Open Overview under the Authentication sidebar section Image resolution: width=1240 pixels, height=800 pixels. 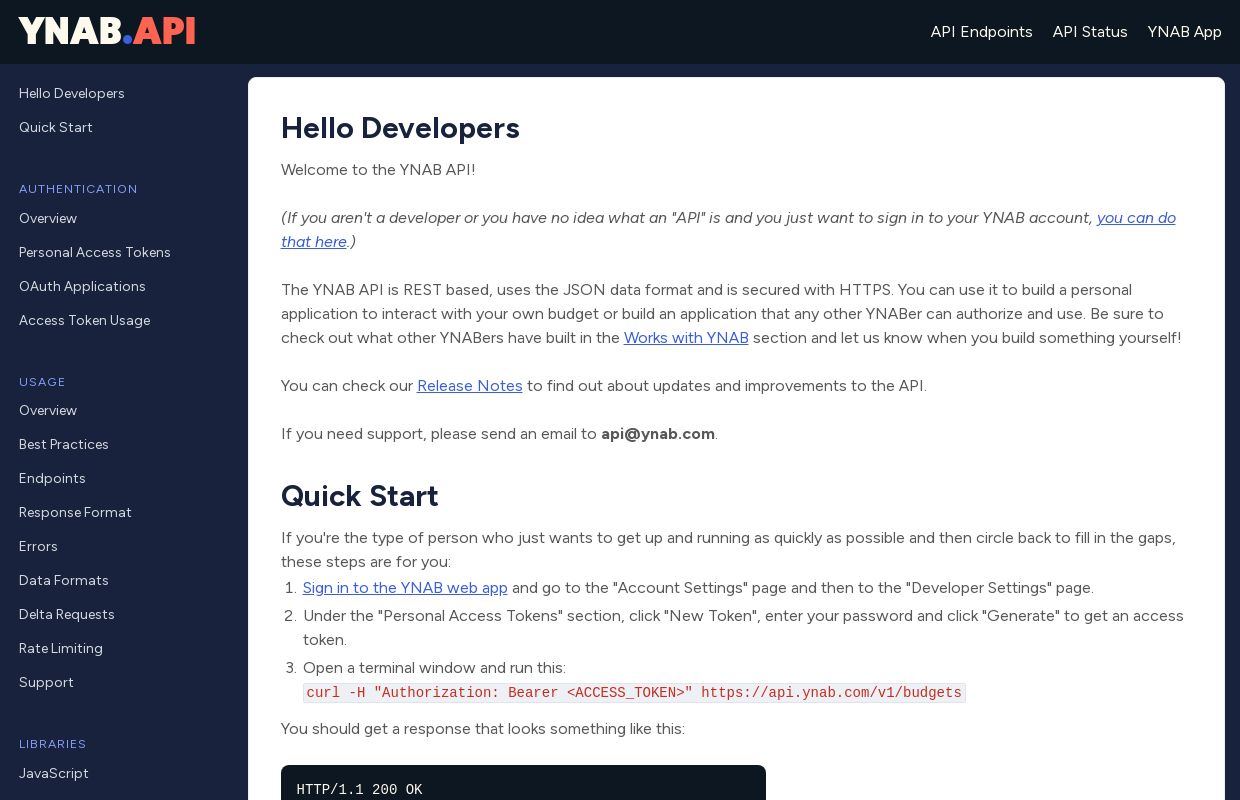pyautogui.click(x=48, y=219)
